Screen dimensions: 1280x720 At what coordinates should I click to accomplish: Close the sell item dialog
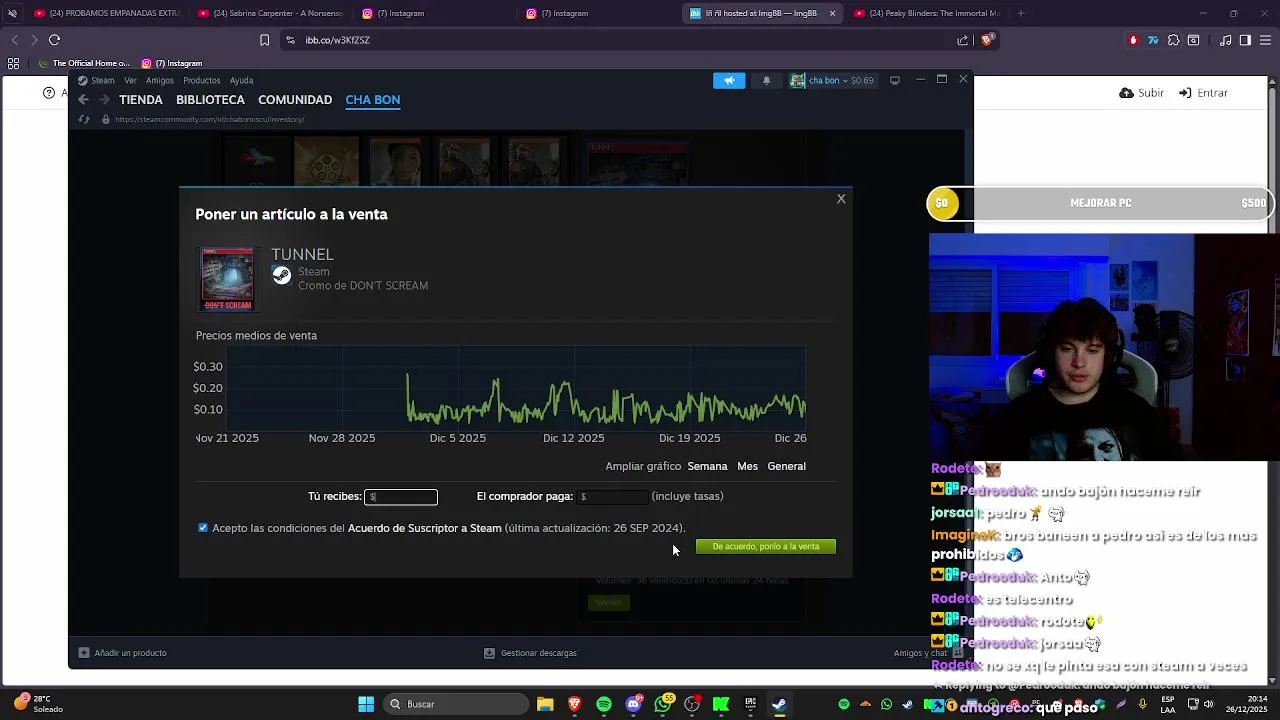click(841, 199)
